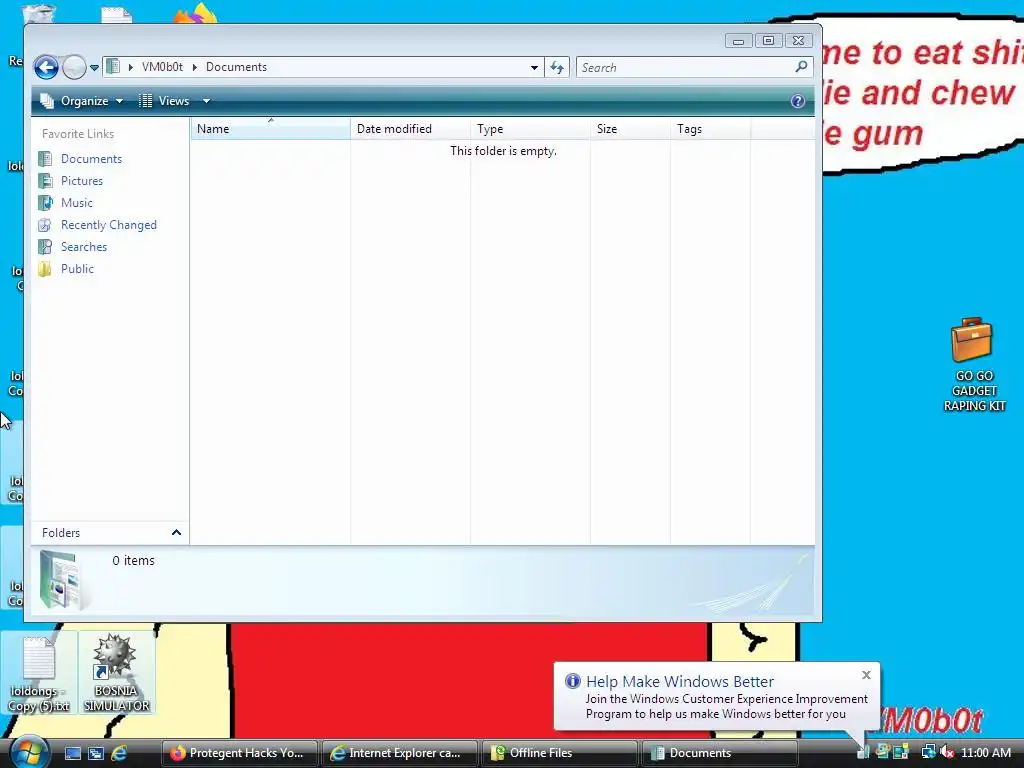
Task: Click the search magnifier icon
Action: [x=801, y=67]
